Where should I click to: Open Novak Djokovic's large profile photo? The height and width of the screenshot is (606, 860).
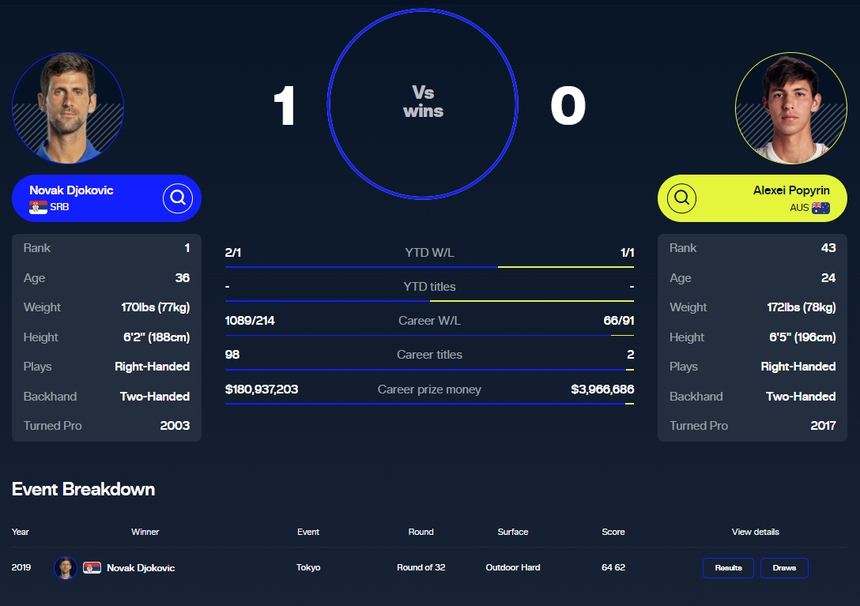pyautogui.click(x=67, y=108)
